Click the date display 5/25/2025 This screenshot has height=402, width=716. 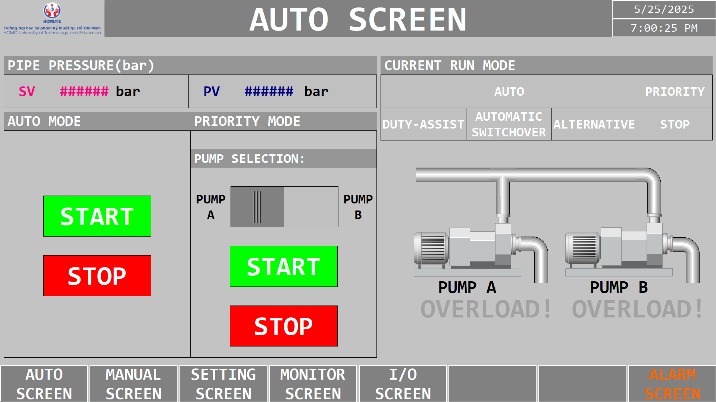[x=663, y=9]
